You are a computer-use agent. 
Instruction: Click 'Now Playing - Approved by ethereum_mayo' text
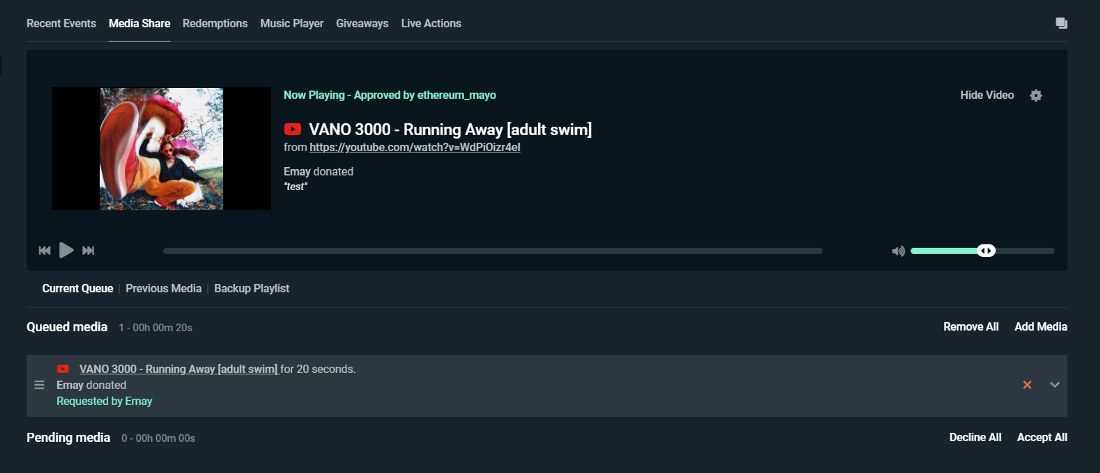click(x=389, y=95)
